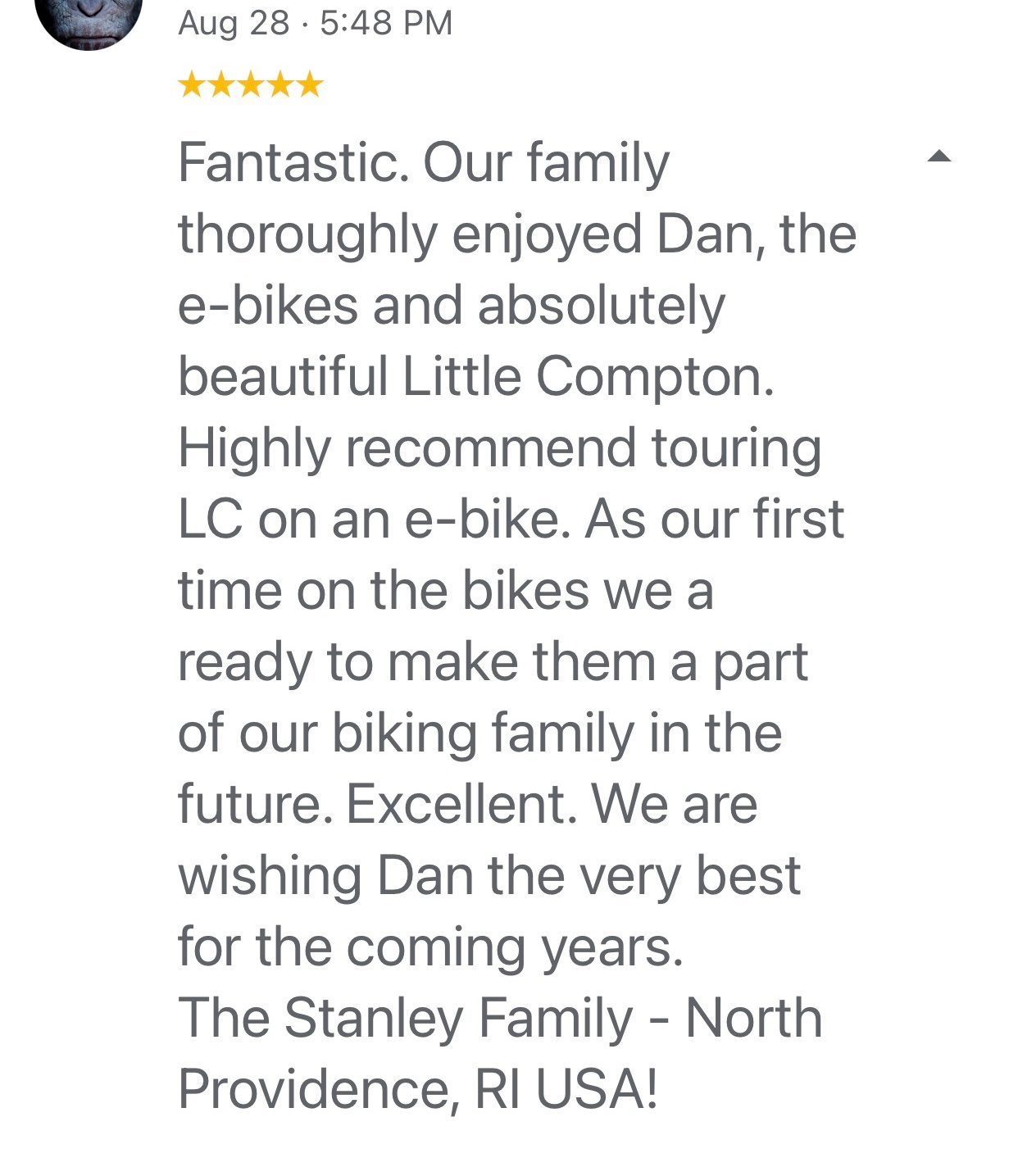The image size is (1018, 1176).
Task: Click the word "Fantastic" in the review
Action: coord(292,162)
